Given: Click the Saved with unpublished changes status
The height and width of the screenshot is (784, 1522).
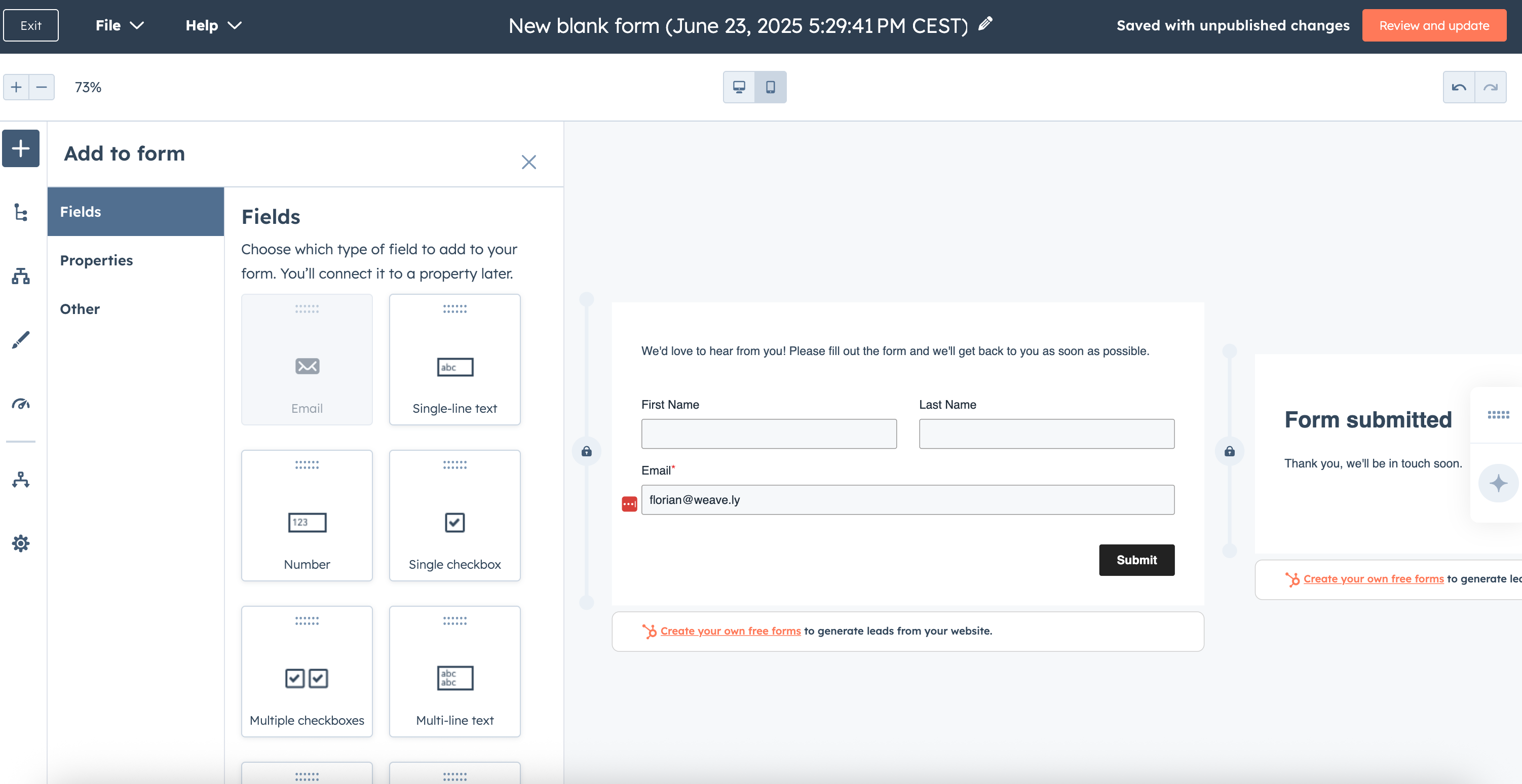Looking at the screenshot, I should 1233,25.
